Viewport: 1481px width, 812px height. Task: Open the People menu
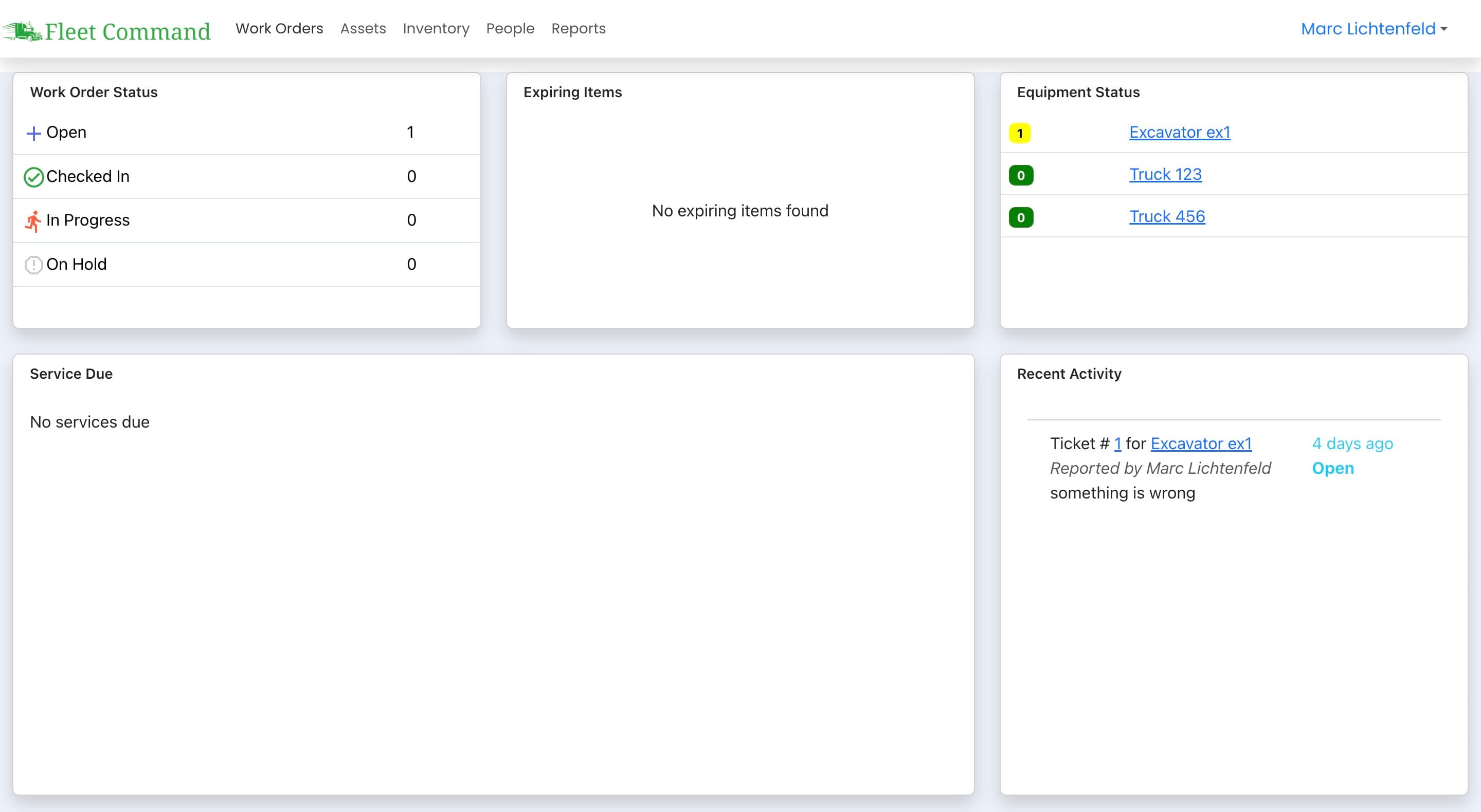click(x=510, y=29)
